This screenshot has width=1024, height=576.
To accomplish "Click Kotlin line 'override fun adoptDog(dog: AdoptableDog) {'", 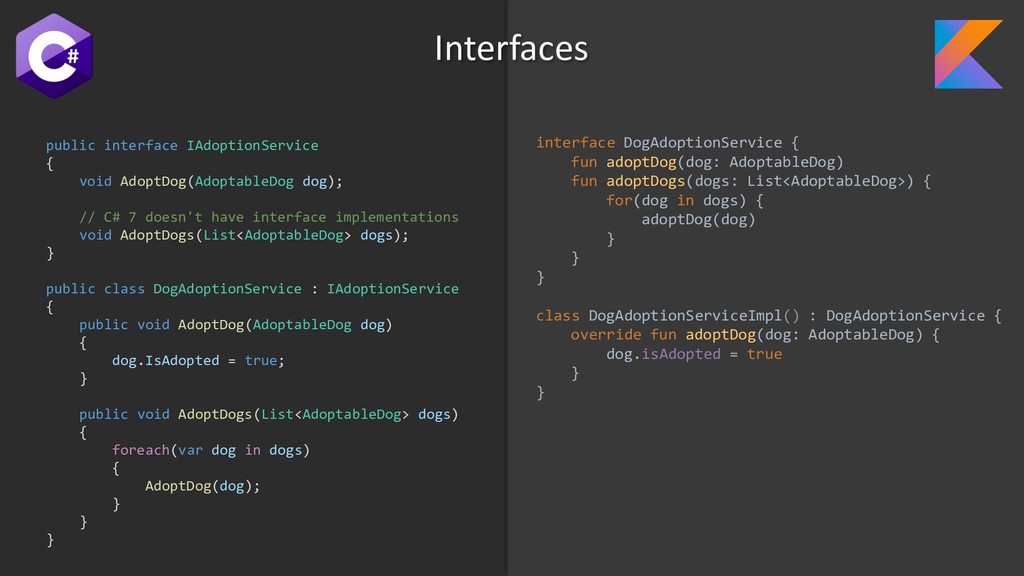I will click(x=756, y=334).
